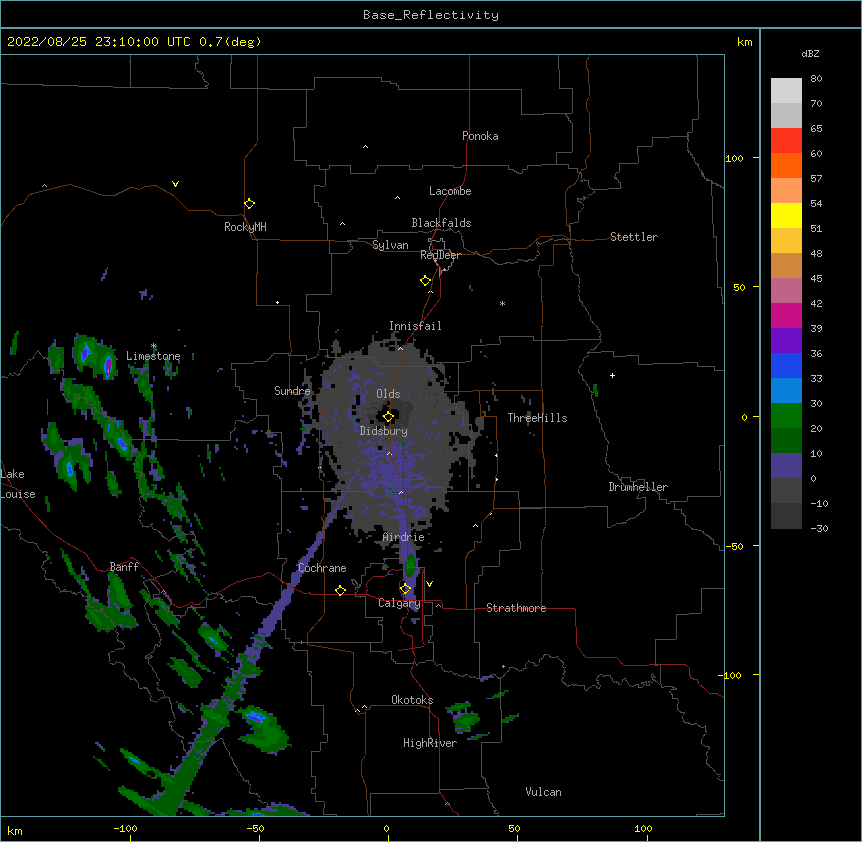Click the 50 tick label on bottom axis

[515, 828]
